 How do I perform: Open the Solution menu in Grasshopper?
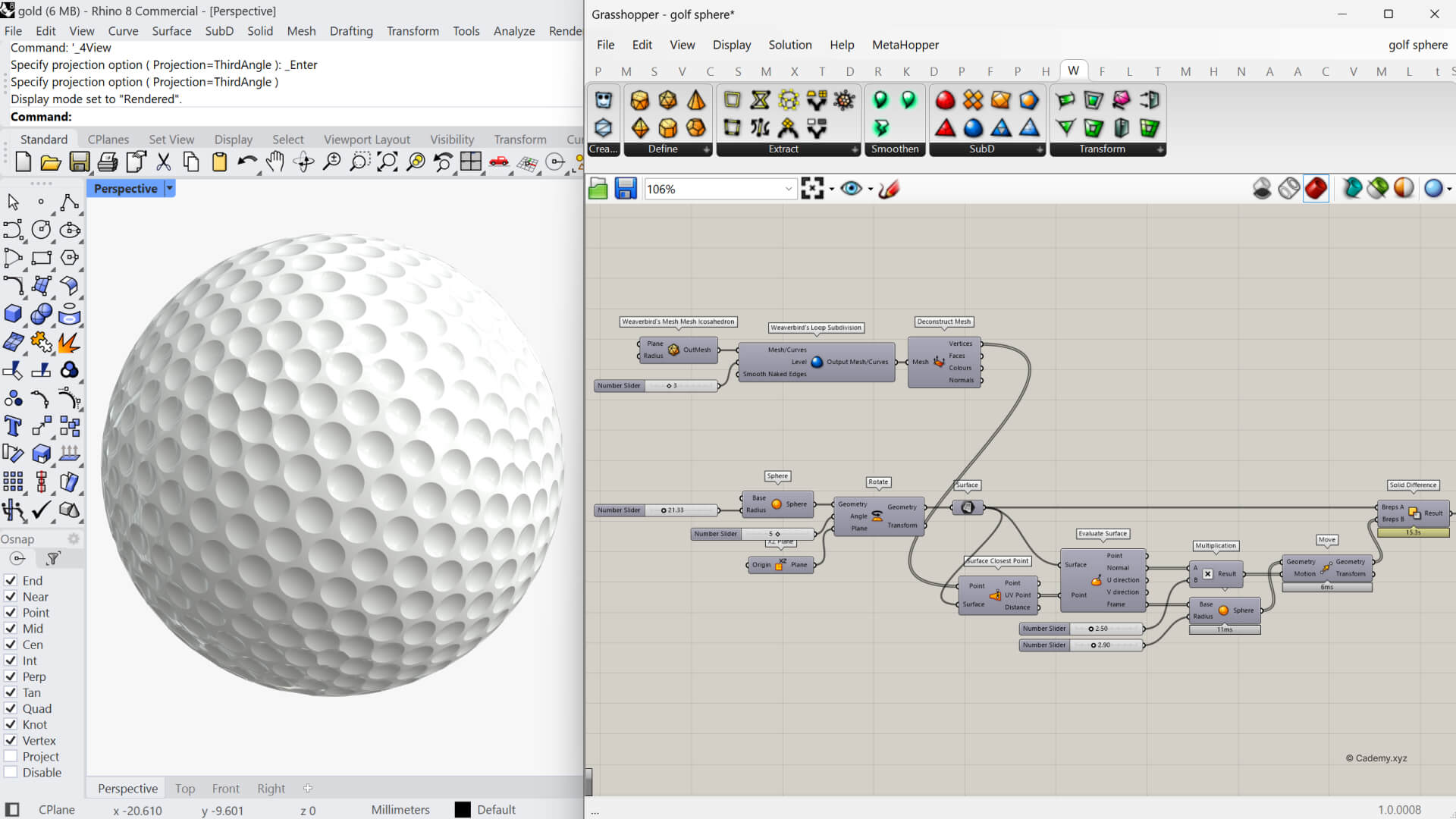pyautogui.click(x=789, y=45)
